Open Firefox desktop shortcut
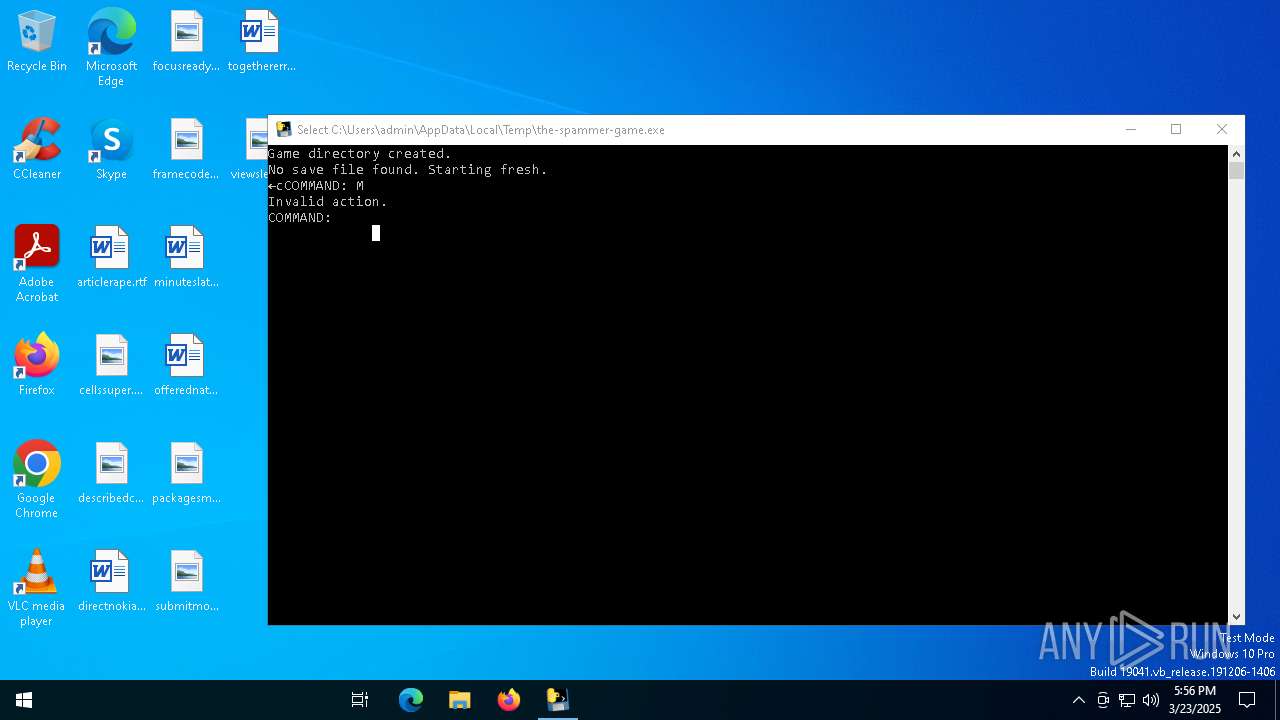1280x720 pixels. [37, 364]
